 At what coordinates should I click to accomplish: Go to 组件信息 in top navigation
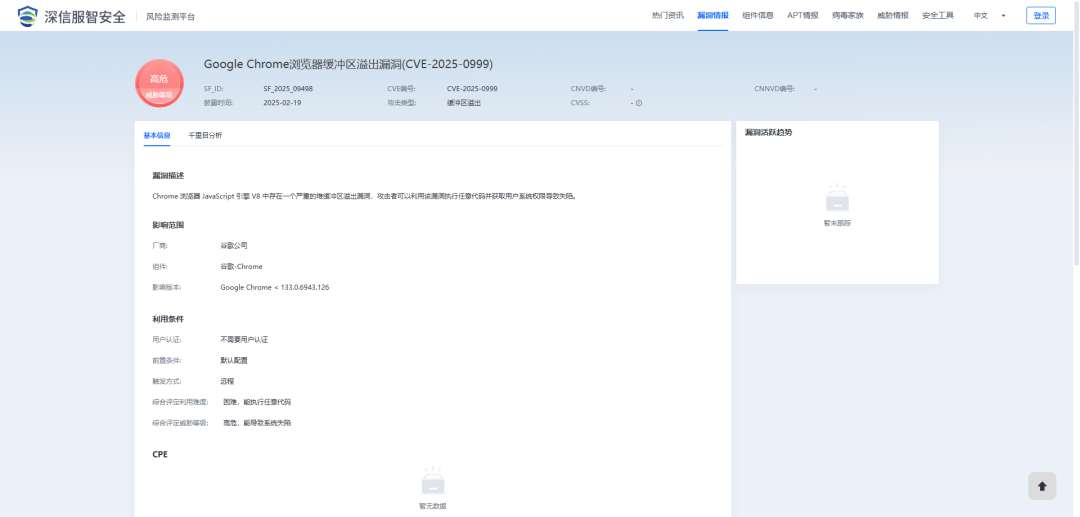coord(758,15)
